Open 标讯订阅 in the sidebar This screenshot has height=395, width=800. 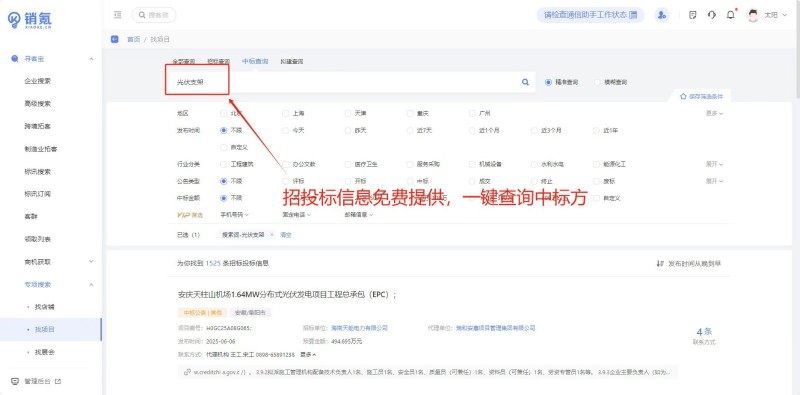coord(38,194)
